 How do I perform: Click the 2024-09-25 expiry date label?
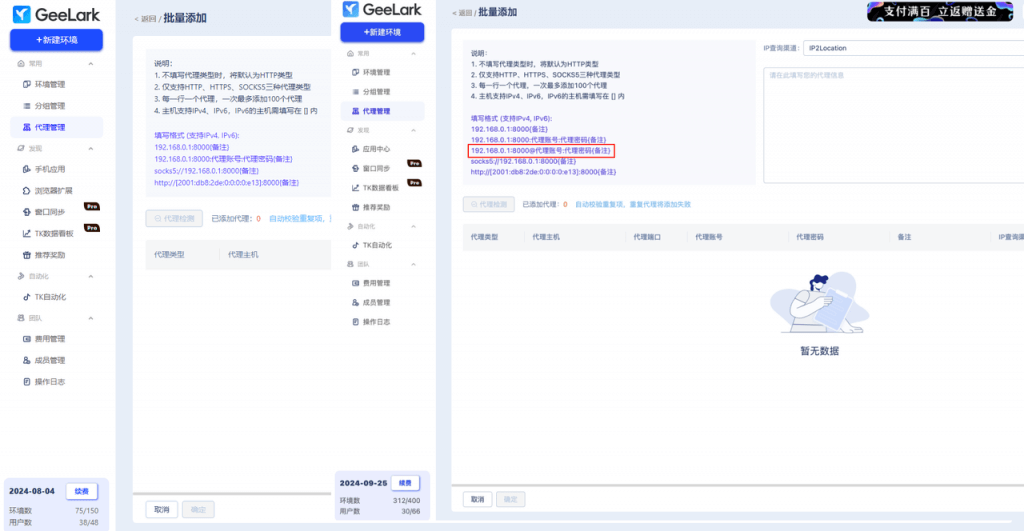tap(362, 482)
